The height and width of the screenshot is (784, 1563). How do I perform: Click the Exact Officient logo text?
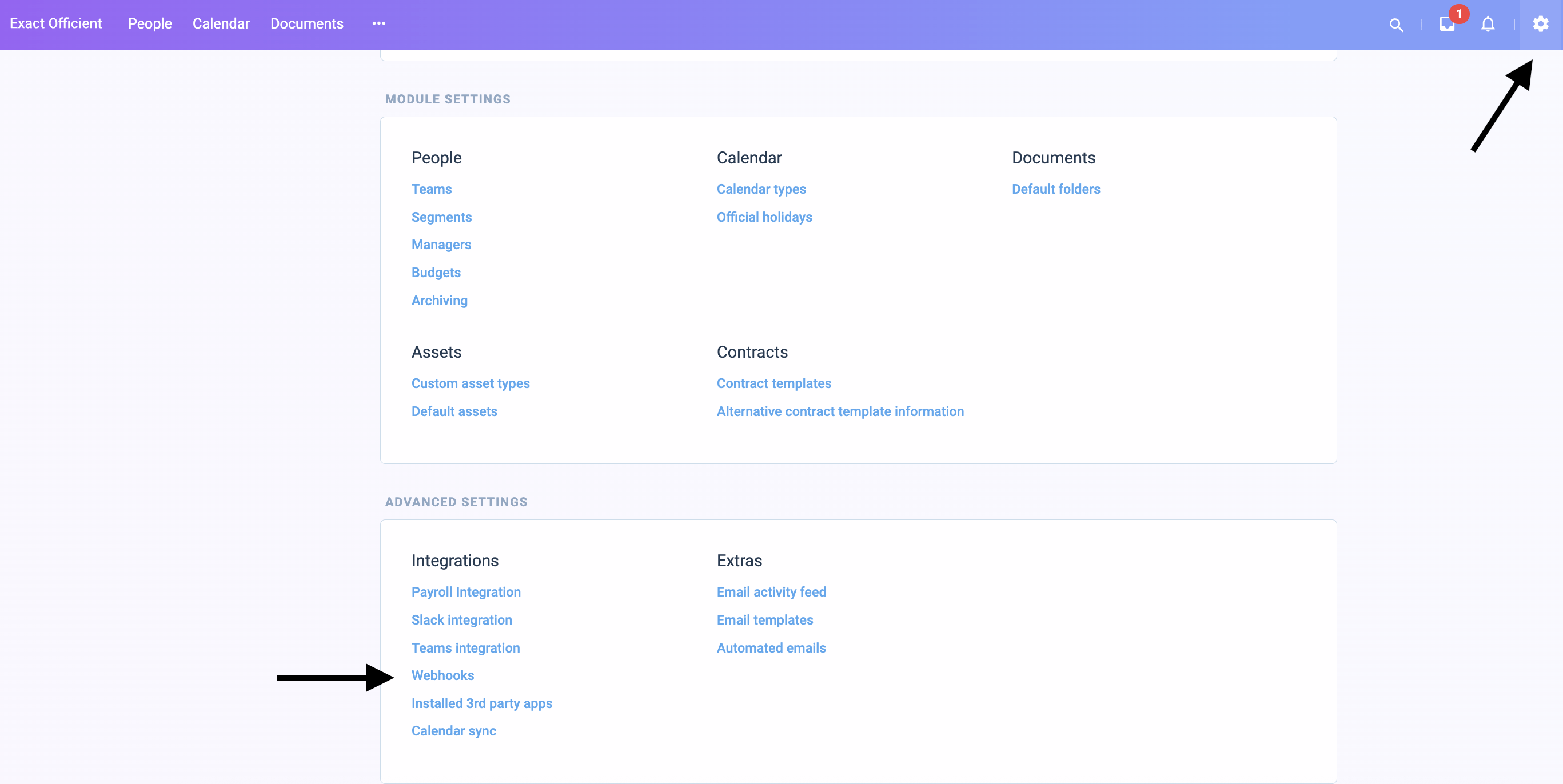coord(56,23)
